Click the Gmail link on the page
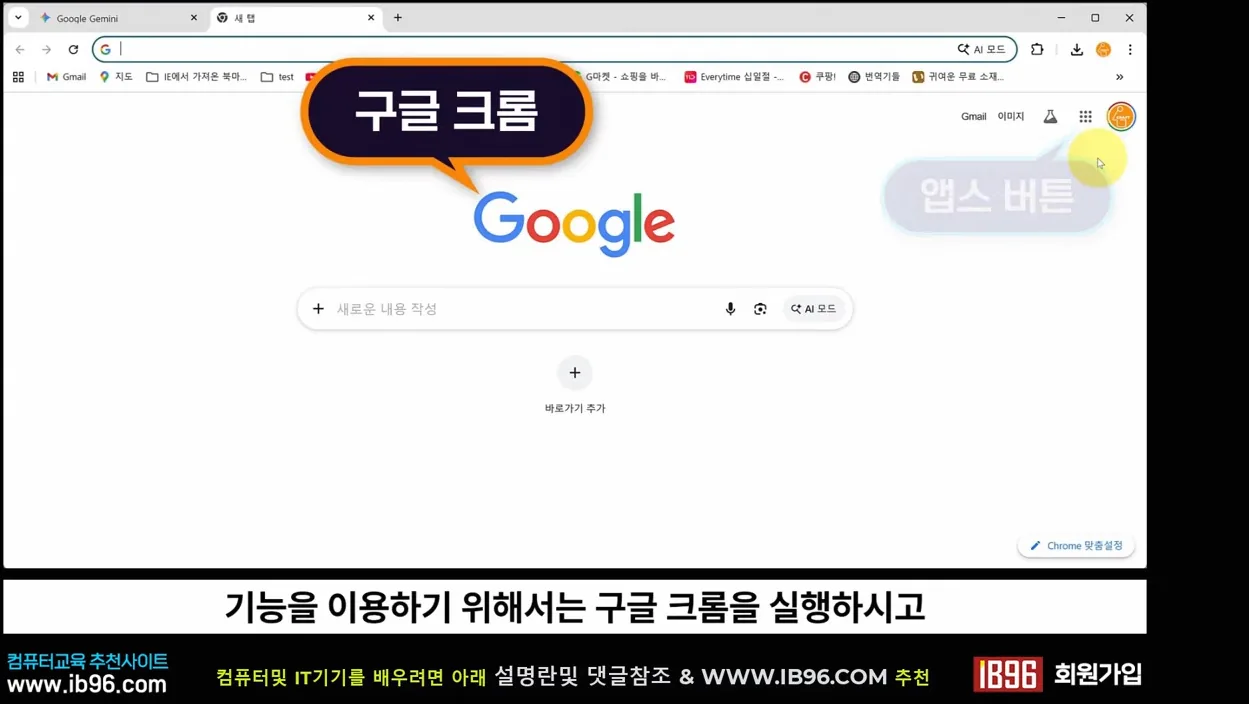This screenshot has width=1249, height=704. (974, 117)
